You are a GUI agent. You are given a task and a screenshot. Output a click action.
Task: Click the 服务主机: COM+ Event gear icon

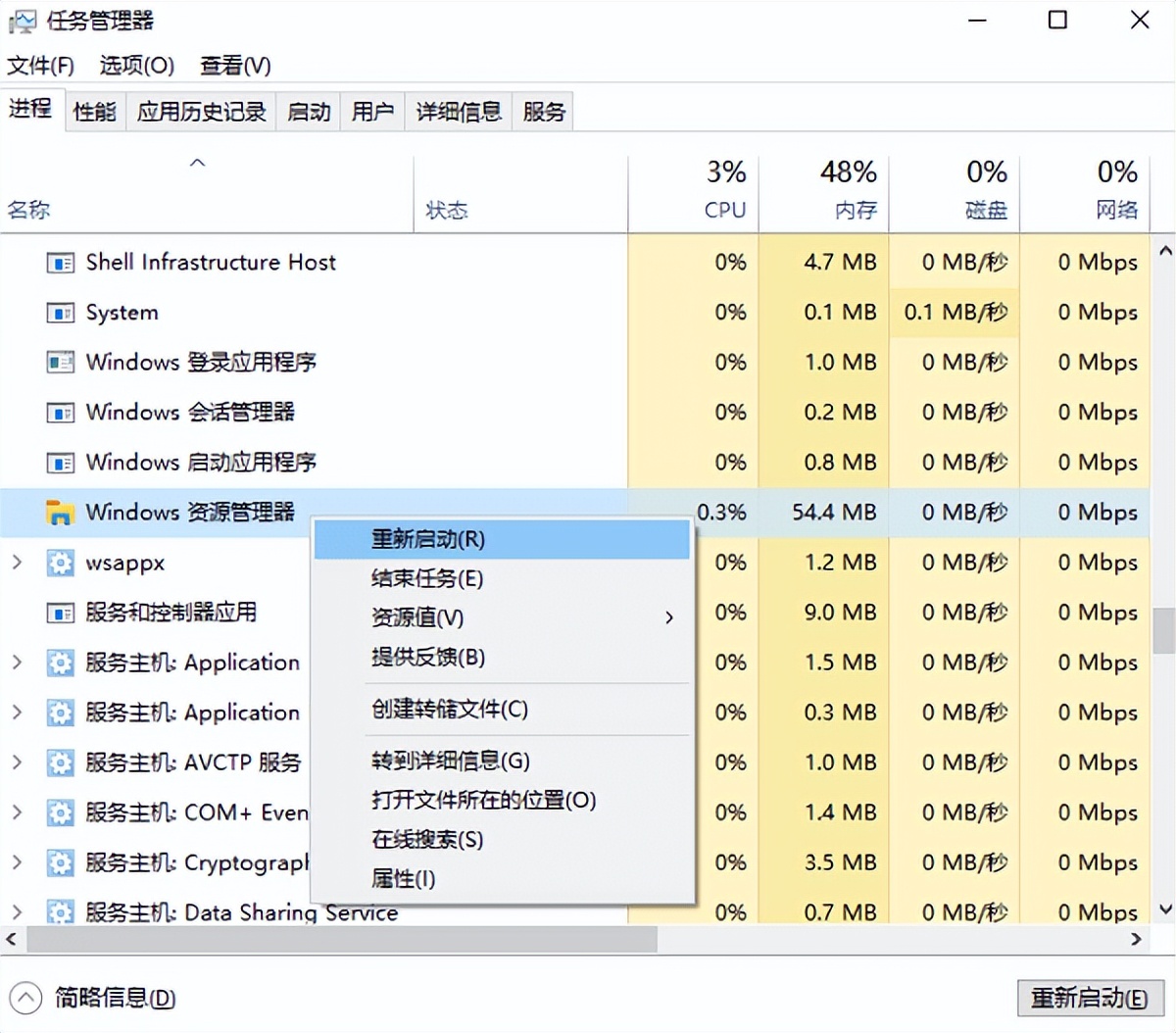coord(61,812)
